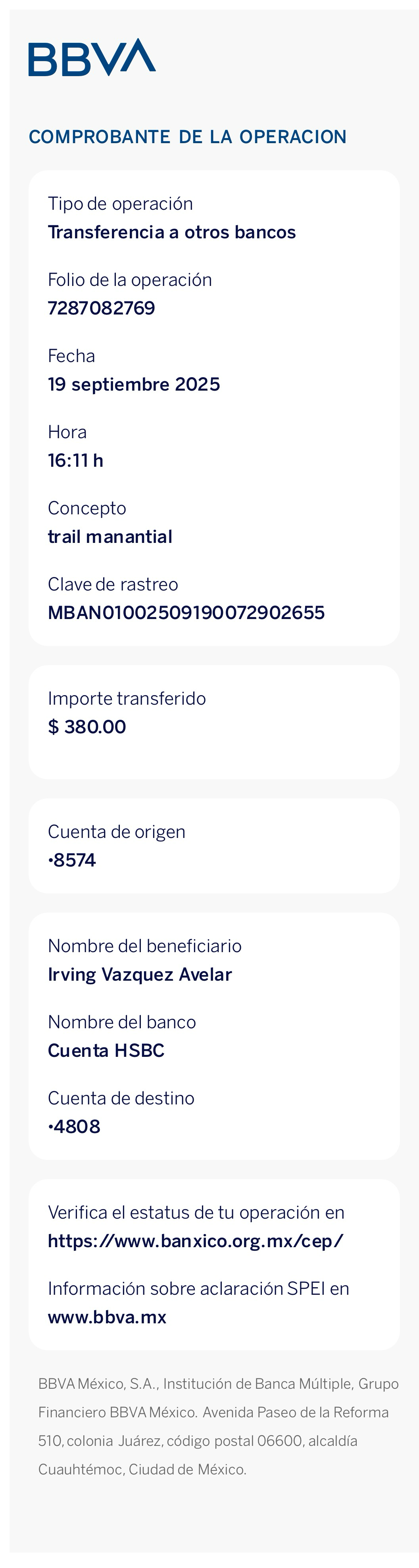Select the beneficiary name Irving Vazquez Avelar

tap(140, 974)
